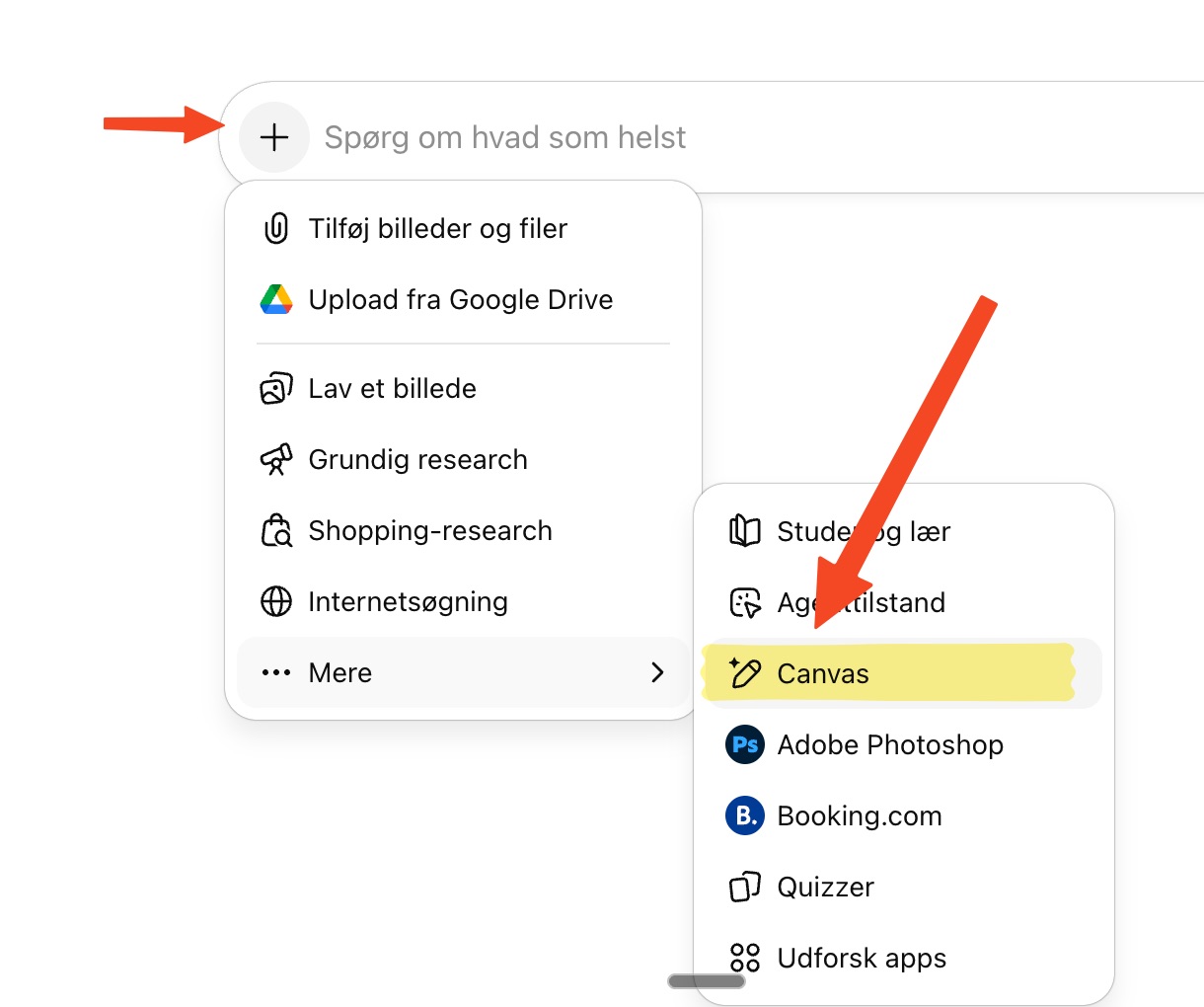Open the Mere menu via three-dots icon
1204x1007 pixels.
tap(276, 673)
